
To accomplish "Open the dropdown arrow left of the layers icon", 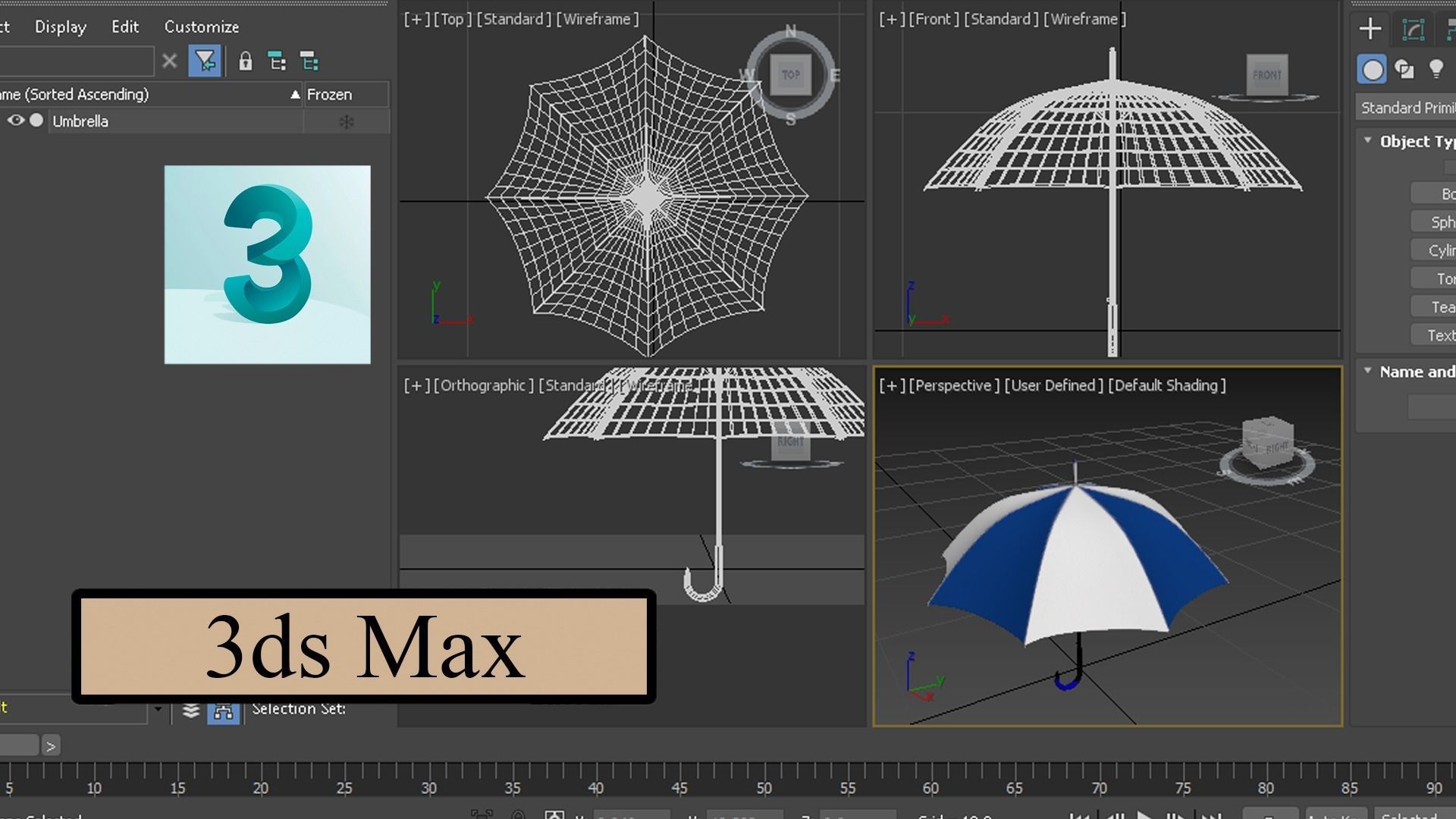I will 158,710.
